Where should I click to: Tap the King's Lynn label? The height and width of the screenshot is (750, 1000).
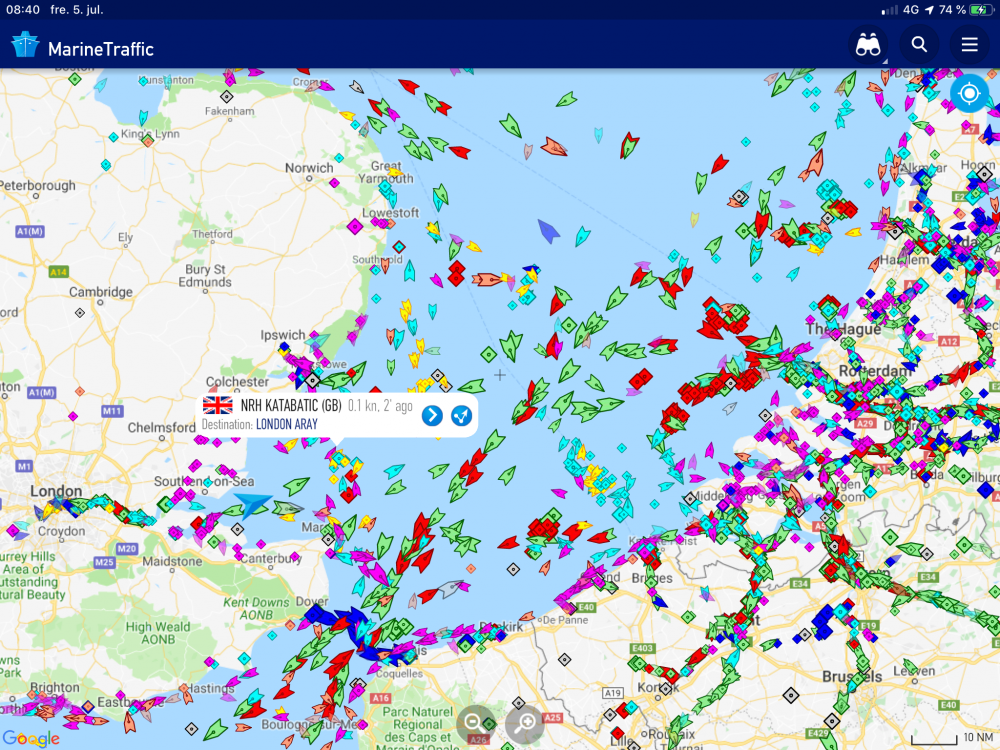click(x=150, y=133)
